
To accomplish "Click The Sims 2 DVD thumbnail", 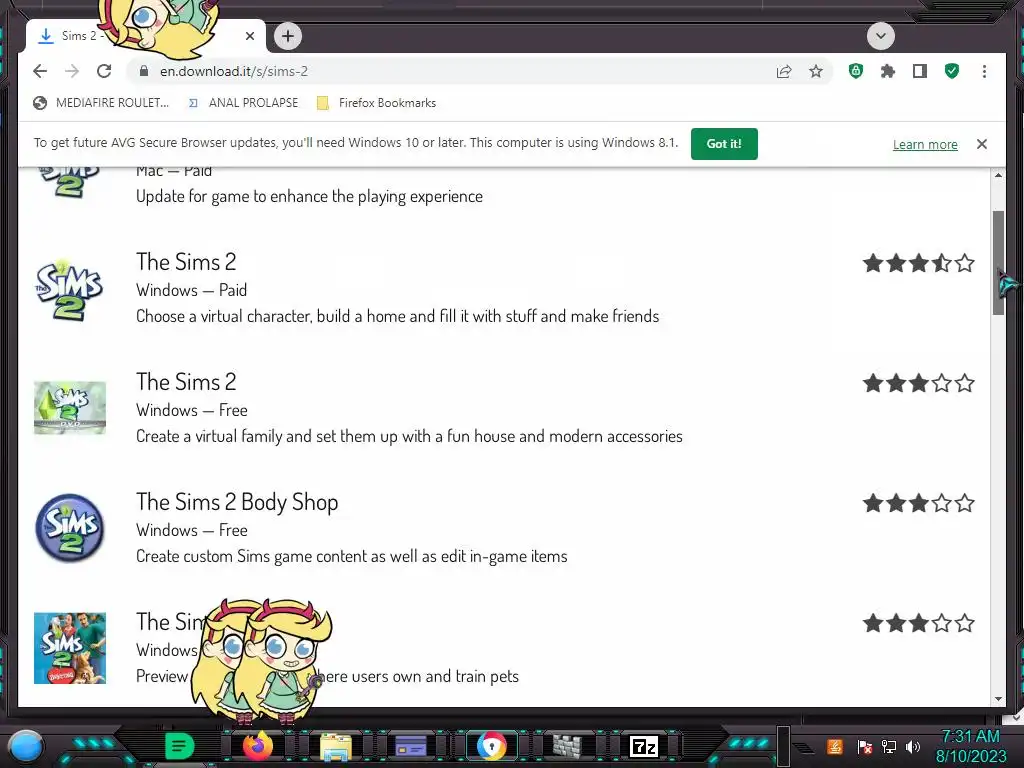I will pos(70,408).
